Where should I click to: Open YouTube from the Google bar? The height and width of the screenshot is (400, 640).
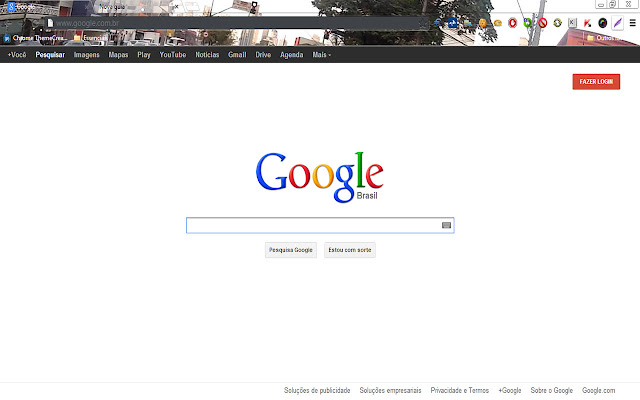point(173,55)
